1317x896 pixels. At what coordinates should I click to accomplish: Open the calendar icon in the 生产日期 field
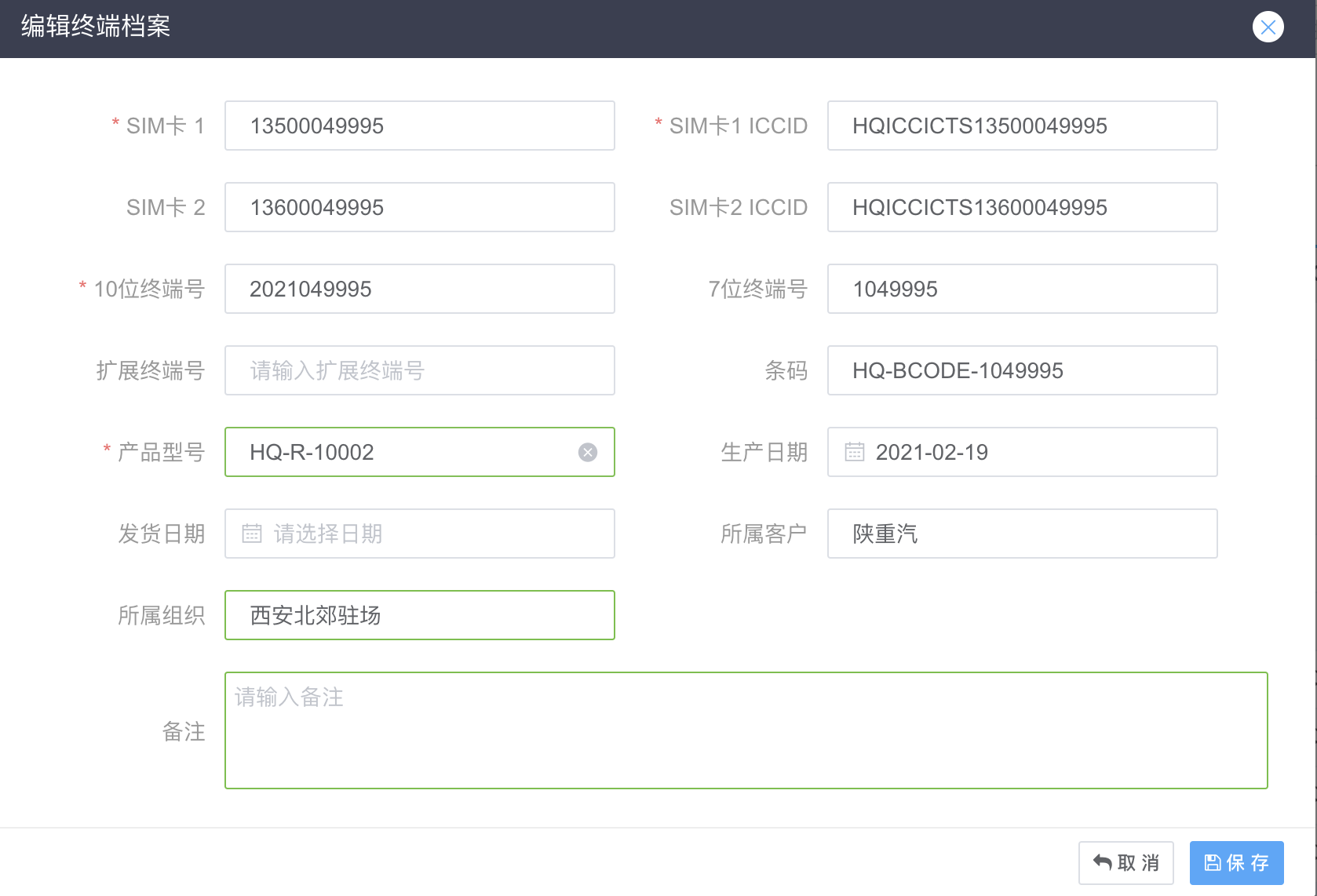[x=854, y=452]
